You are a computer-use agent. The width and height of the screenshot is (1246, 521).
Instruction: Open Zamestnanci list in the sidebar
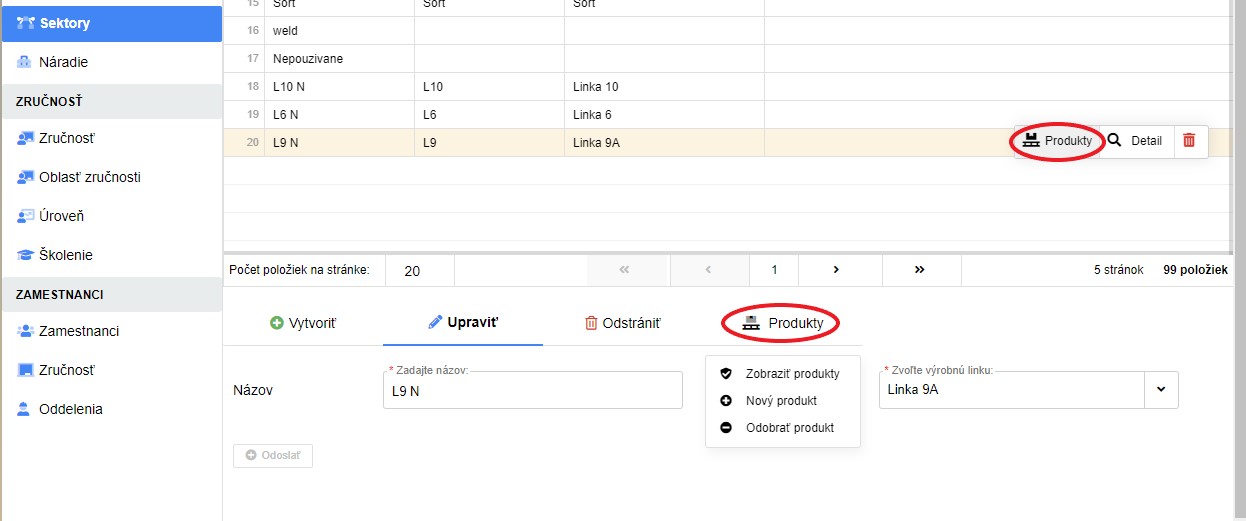point(78,331)
